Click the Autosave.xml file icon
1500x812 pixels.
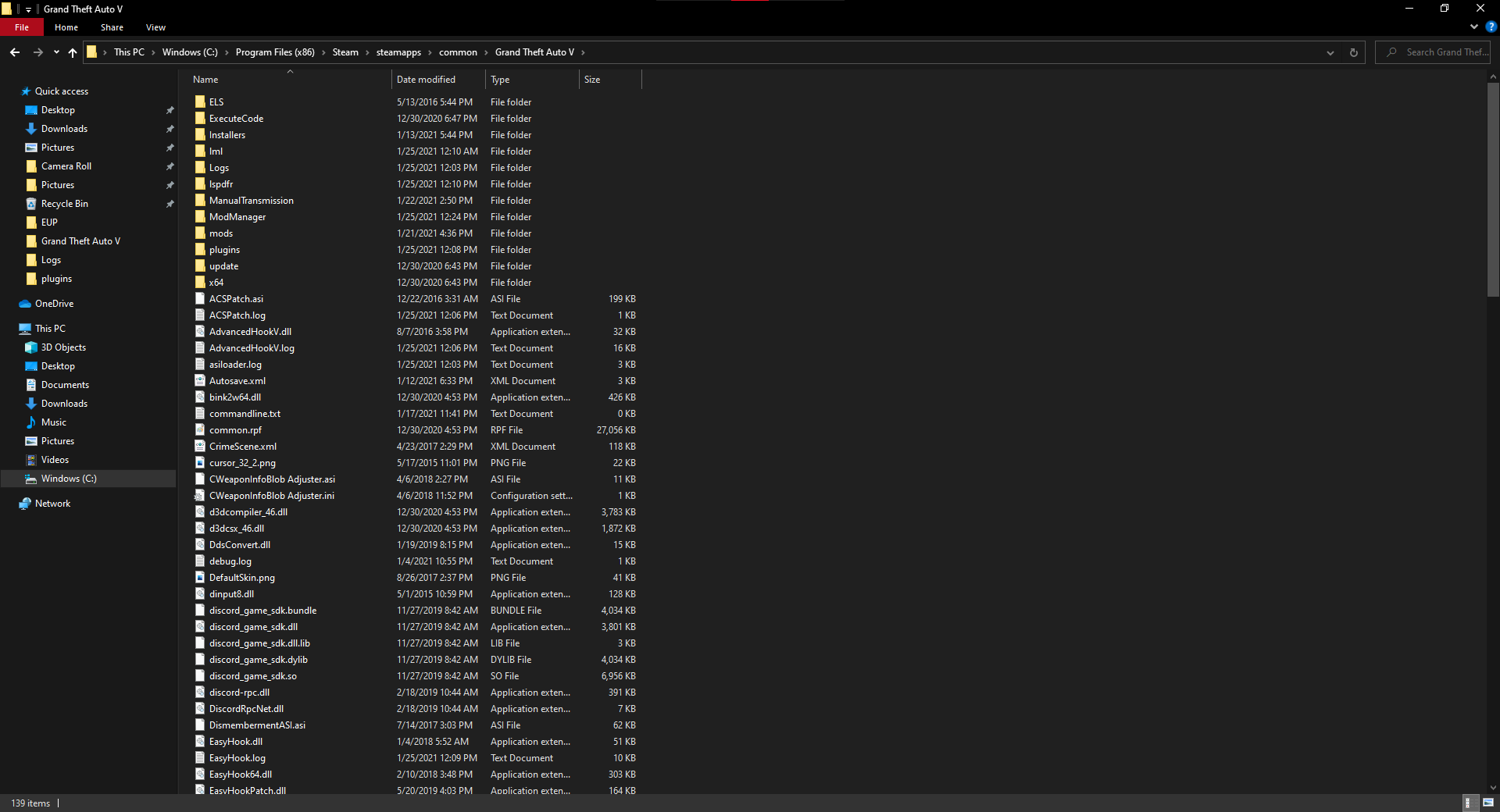(x=200, y=380)
